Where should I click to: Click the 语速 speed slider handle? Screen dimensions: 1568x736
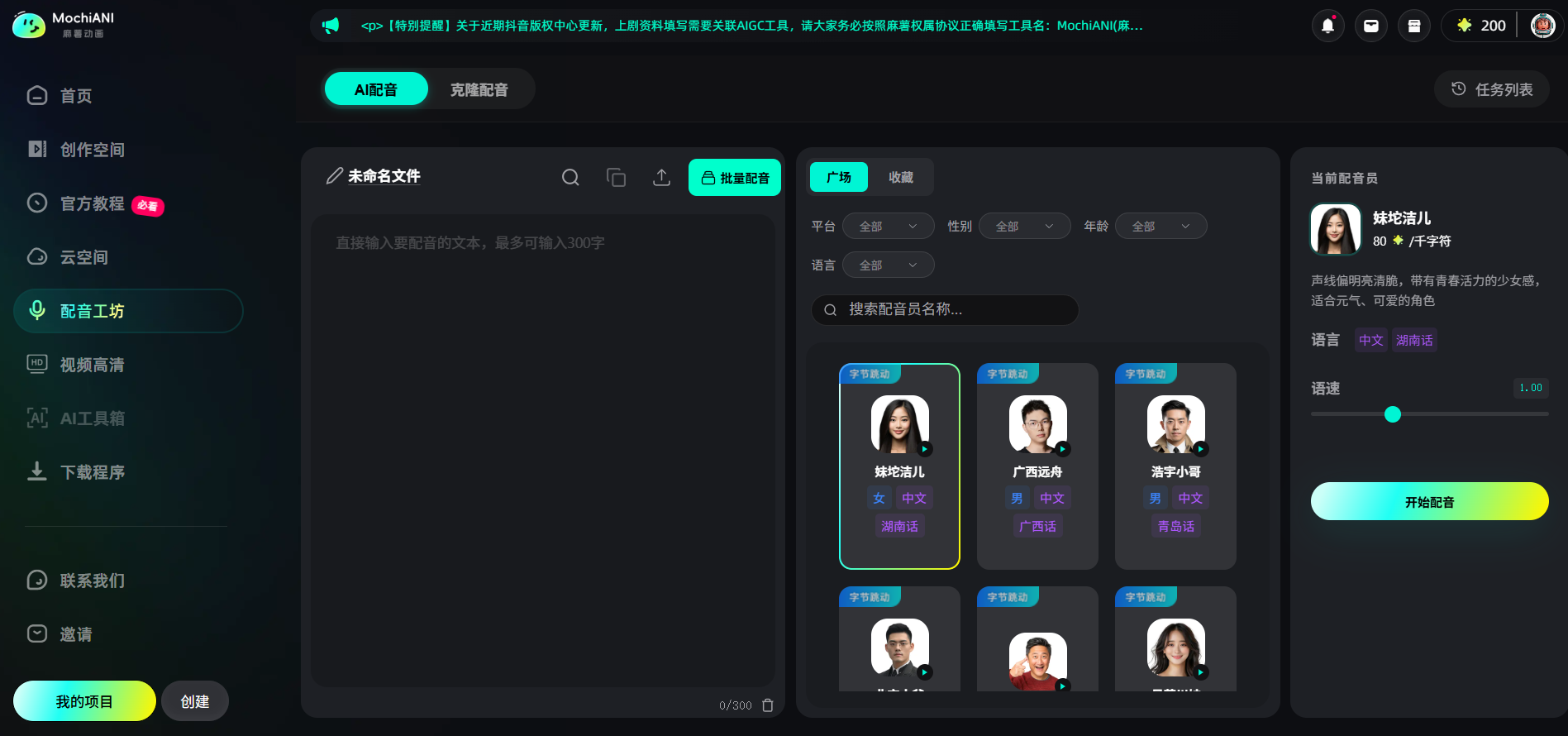(1393, 414)
